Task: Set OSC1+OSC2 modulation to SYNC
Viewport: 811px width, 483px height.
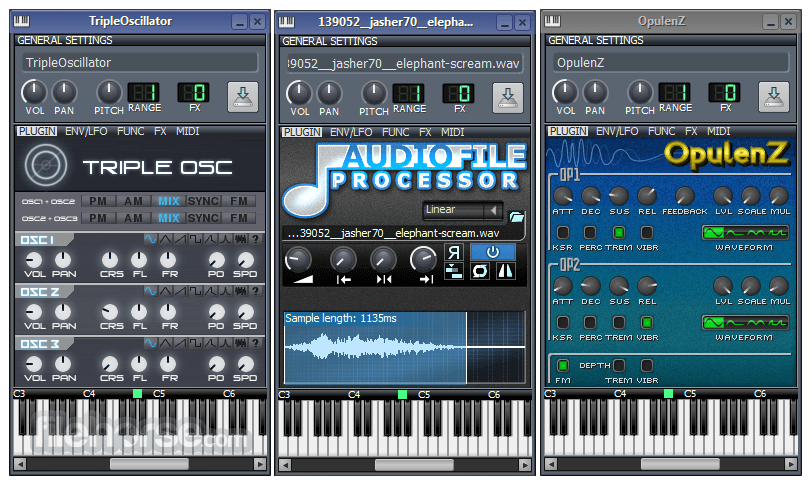Action: 203,201
